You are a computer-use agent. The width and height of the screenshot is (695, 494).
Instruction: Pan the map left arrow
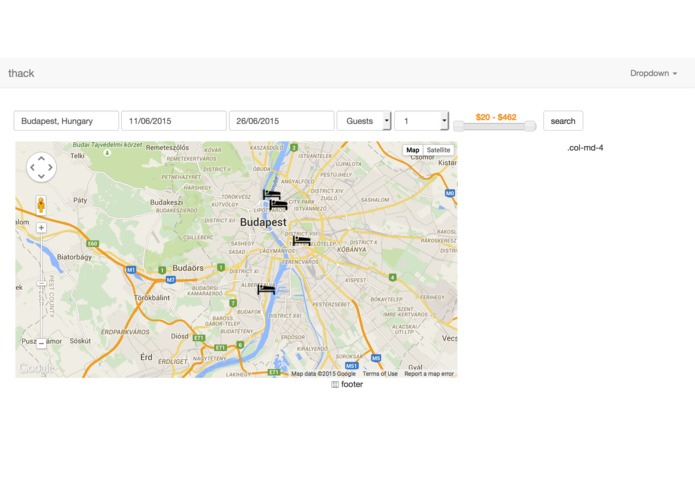pyautogui.click(x=32, y=167)
